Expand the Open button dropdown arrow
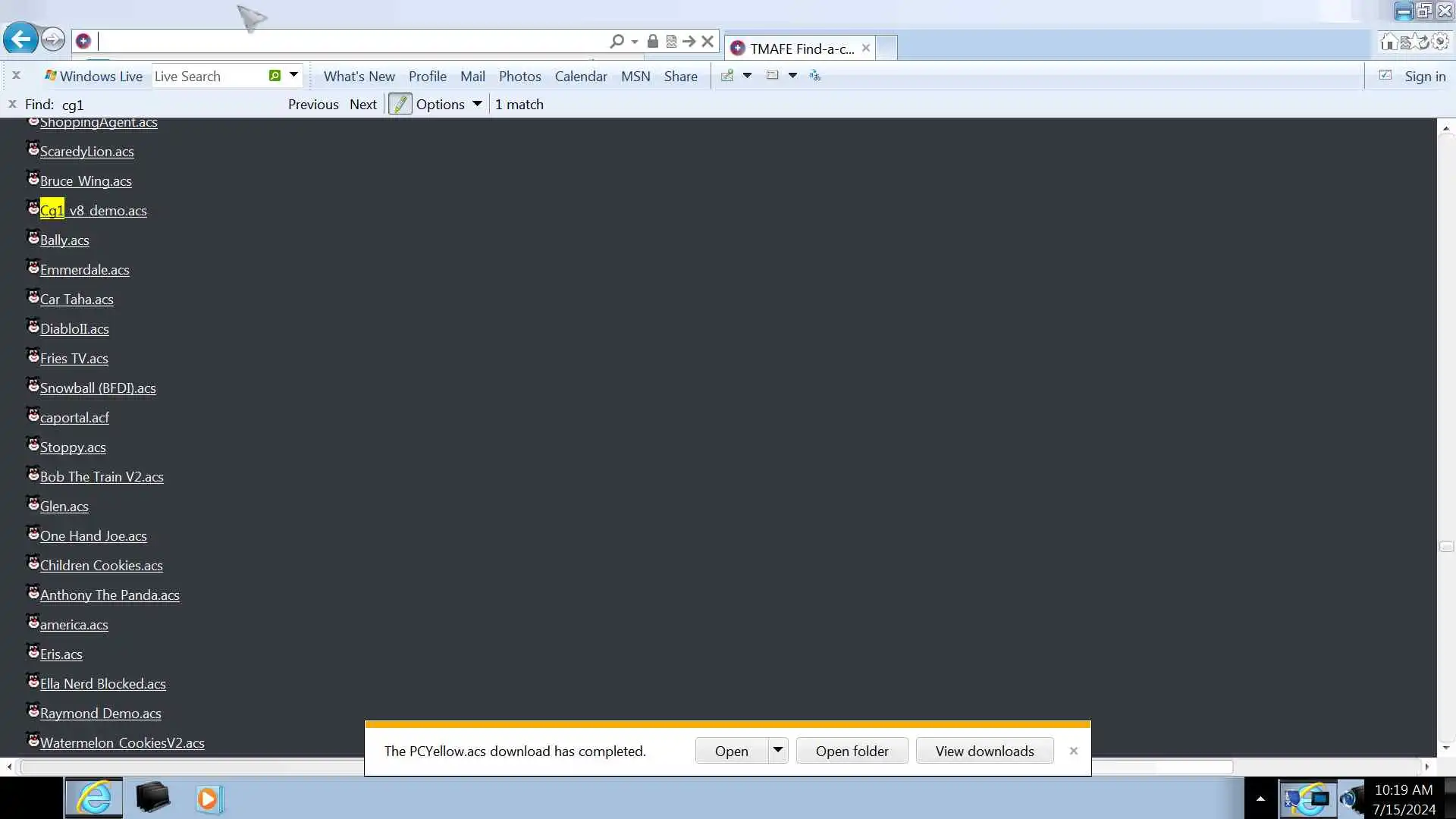 777,750
